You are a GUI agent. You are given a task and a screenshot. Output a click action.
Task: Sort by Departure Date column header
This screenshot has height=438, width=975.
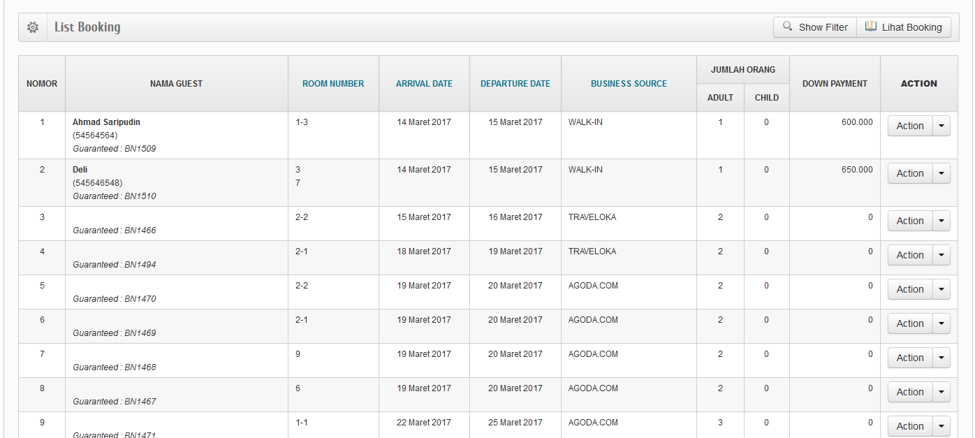515,84
